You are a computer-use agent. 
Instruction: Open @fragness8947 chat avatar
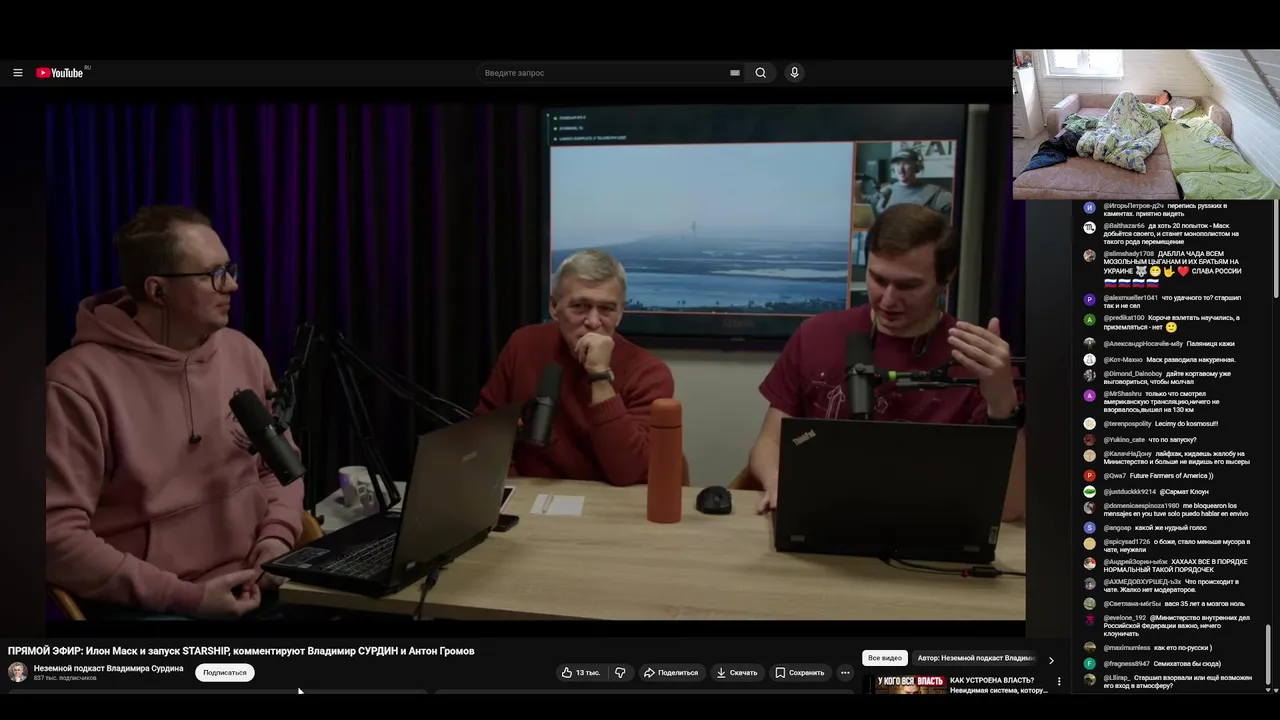click(1089, 664)
